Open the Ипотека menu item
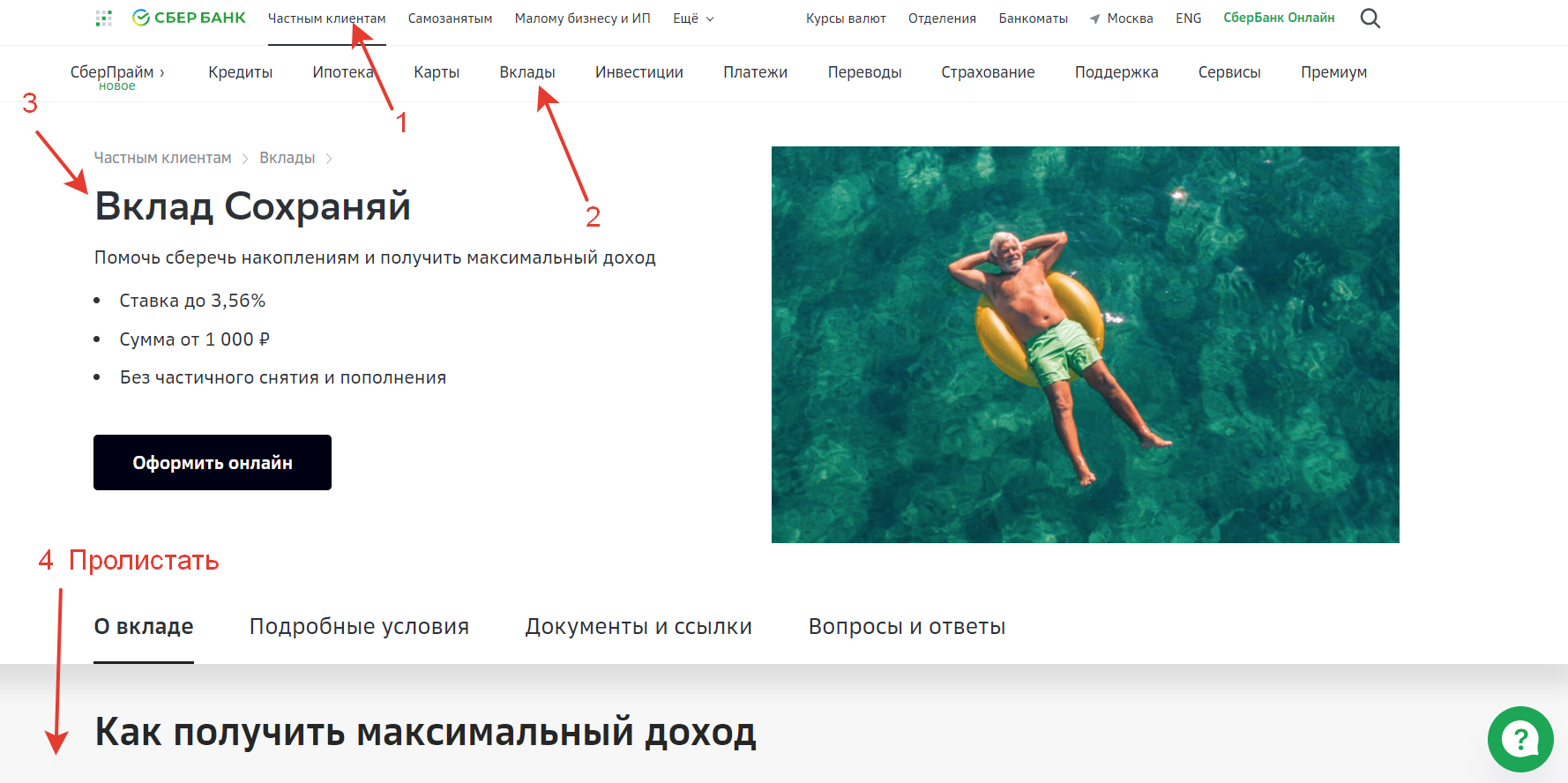Viewport: 1568px width, 783px height. click(342, 72)
